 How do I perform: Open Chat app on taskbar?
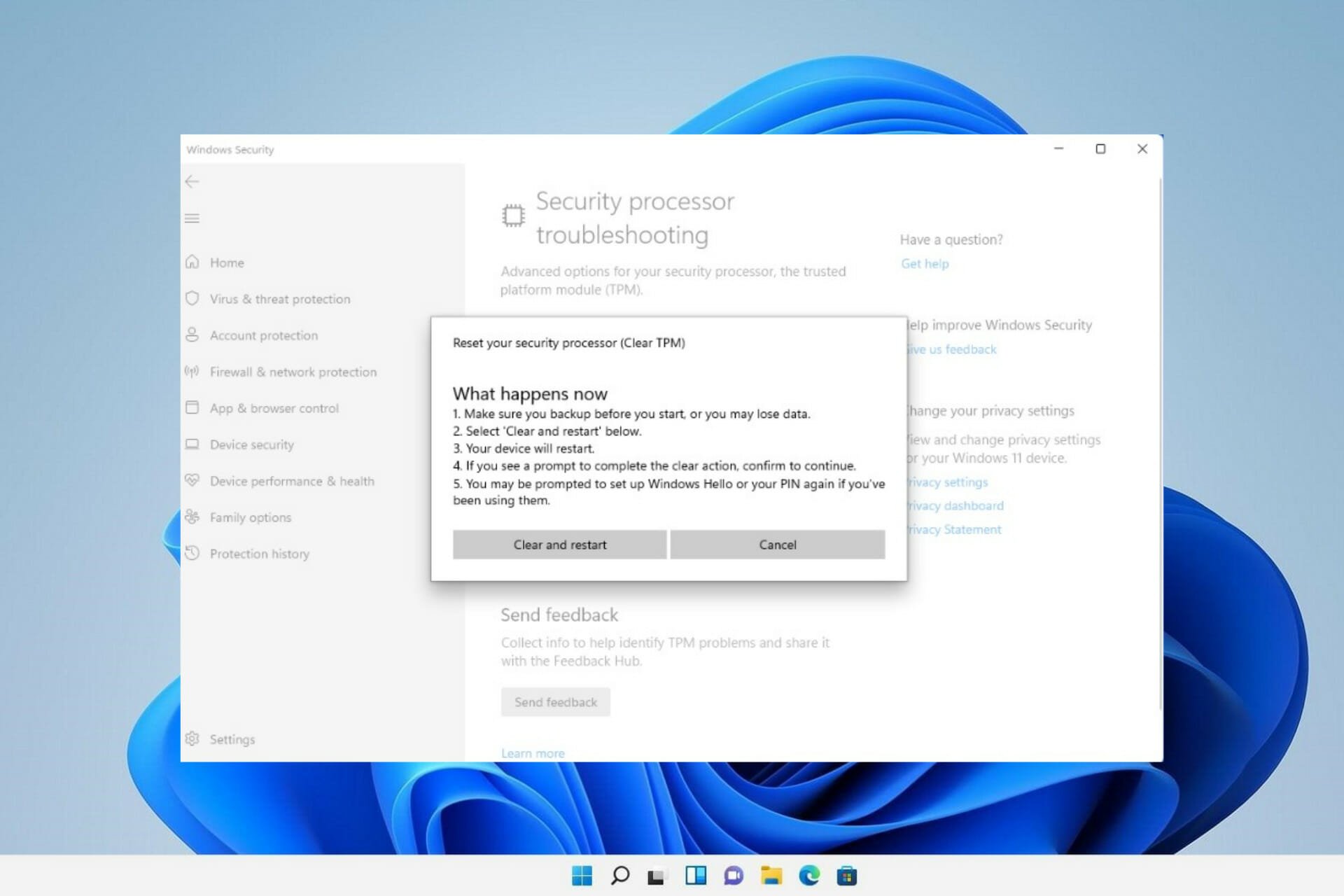pos(733,876)
